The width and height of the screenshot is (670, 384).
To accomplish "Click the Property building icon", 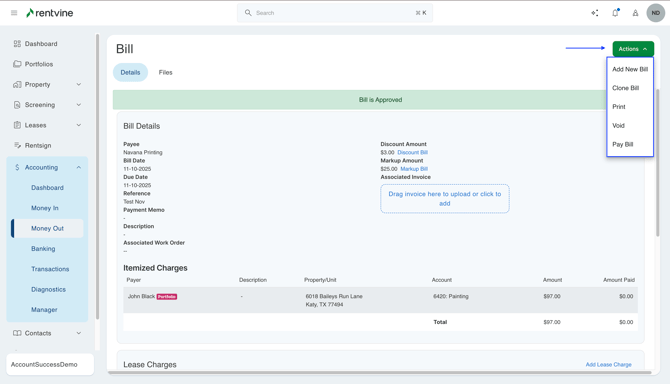I will click(17, 85).
